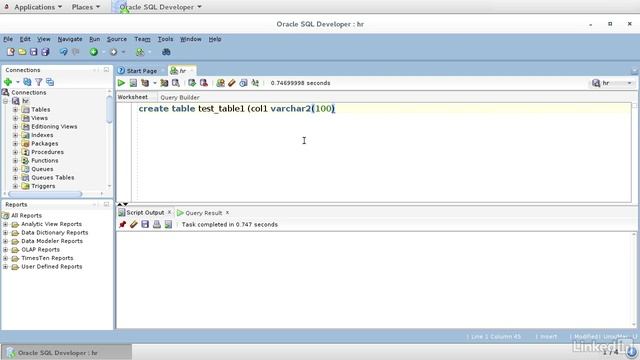Click the Run Script icon in worksheet toolbar
This screenshot has height=360, width=640.
[133, 83]
